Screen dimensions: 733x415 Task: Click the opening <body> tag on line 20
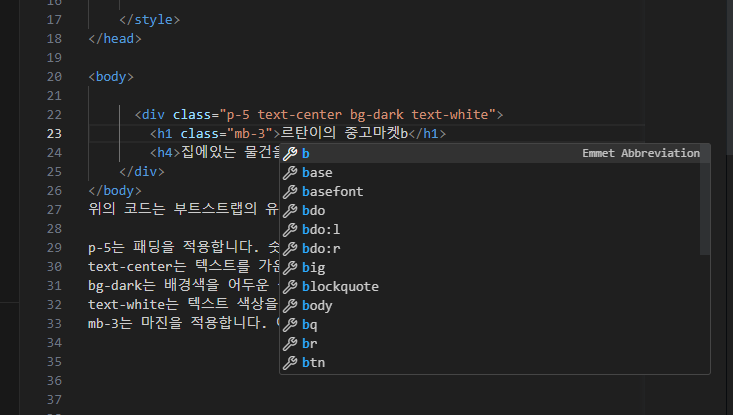click(111, 77)
